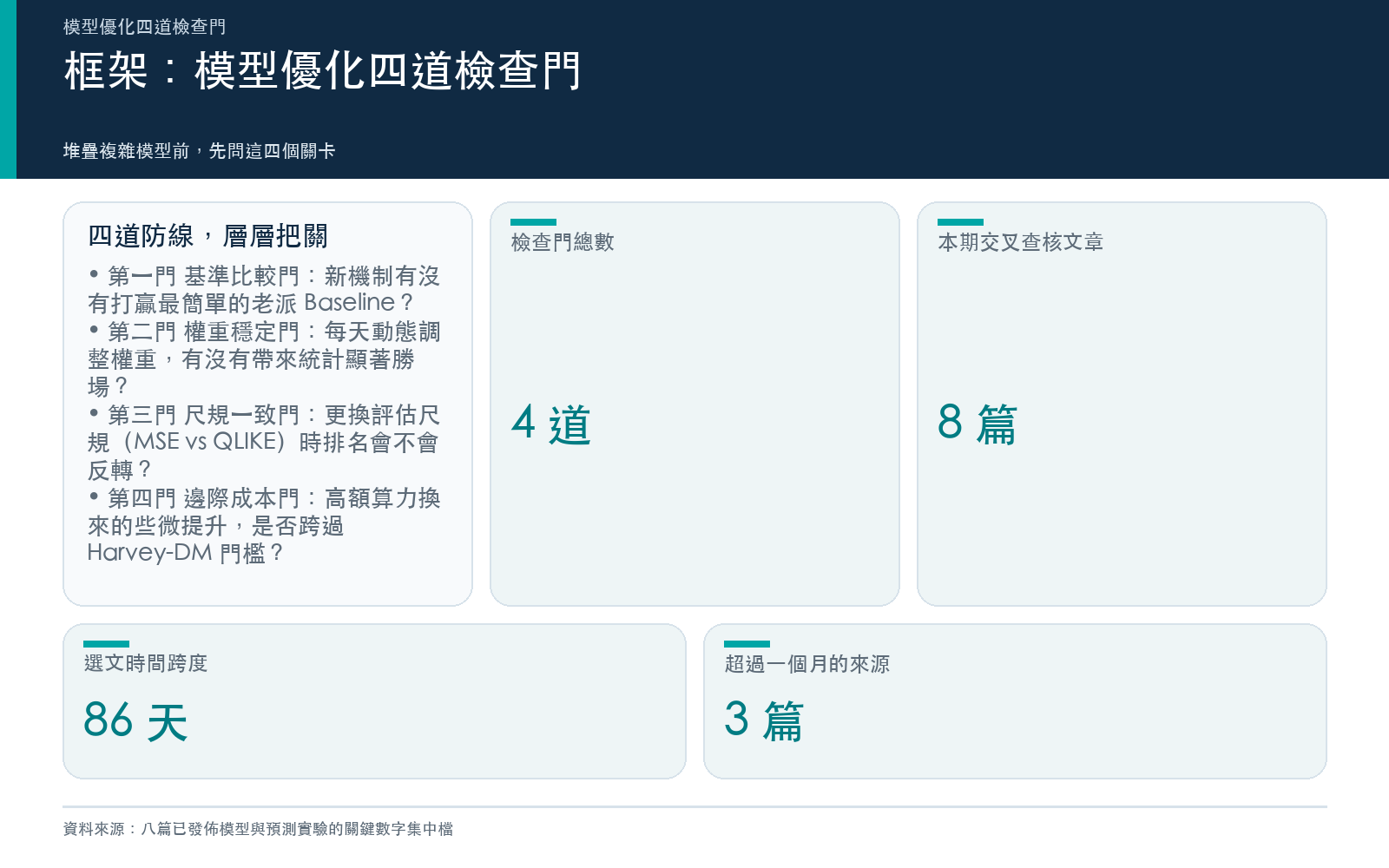Select the label 選文時間跨度
Image resolution: width=1389 pixels, height=868 pixels.
click(x=146, y=664)
